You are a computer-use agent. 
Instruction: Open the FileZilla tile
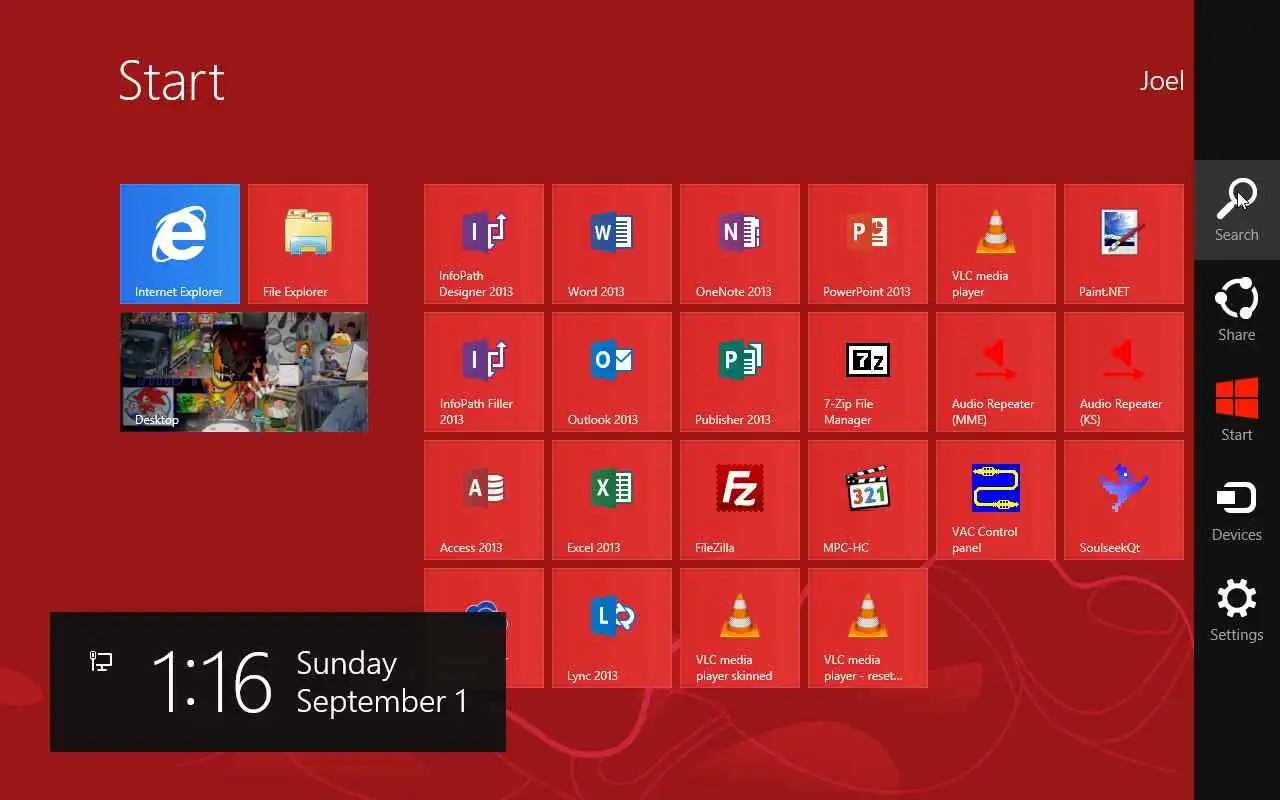pos(740,500)
